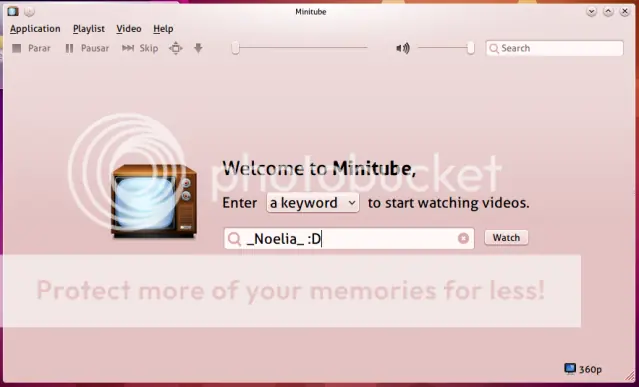
Task: Click the Pausar pause button
Action: pos(87,48)
